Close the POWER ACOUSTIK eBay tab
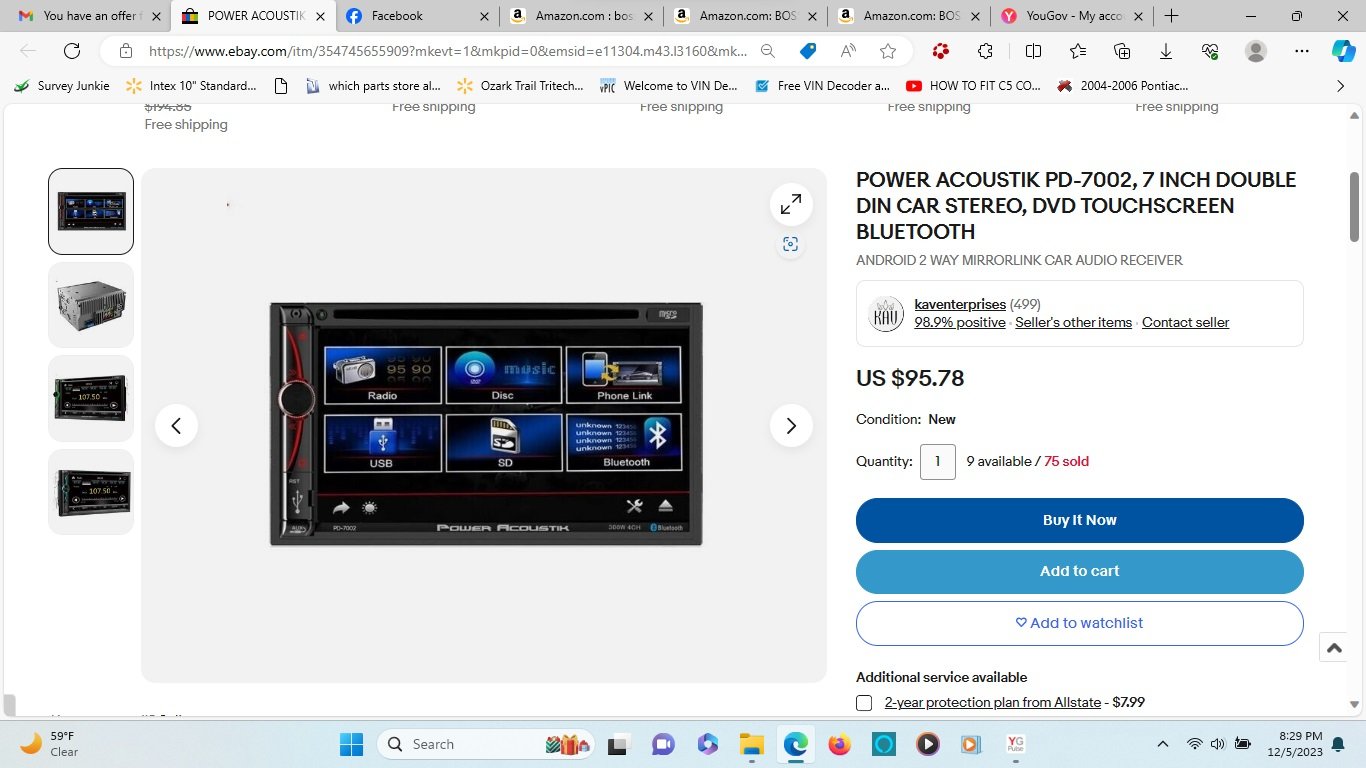The width and height of the screenshot is (1366, 768). 320,16
